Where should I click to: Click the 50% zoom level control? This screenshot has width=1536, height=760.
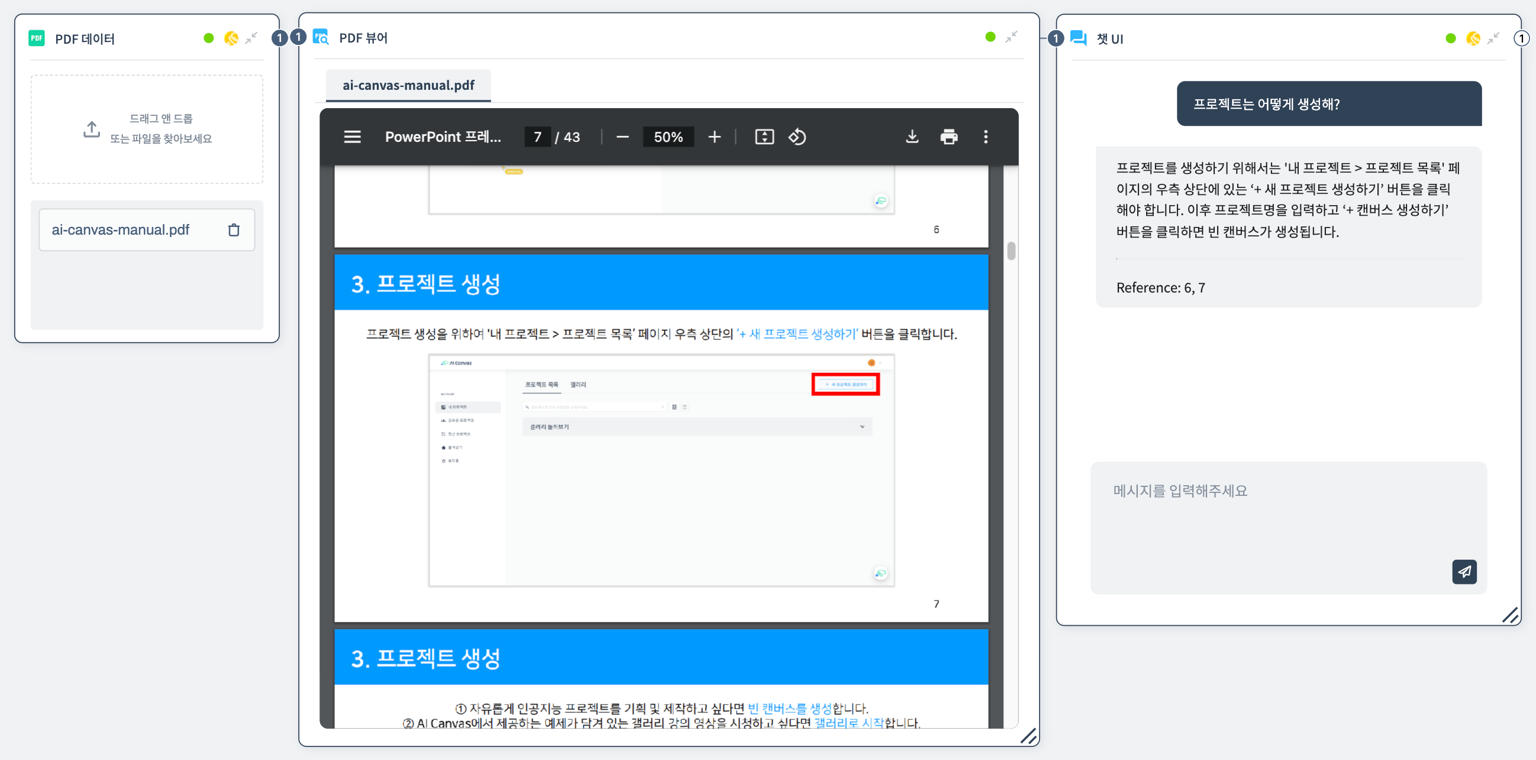point(668,136)
